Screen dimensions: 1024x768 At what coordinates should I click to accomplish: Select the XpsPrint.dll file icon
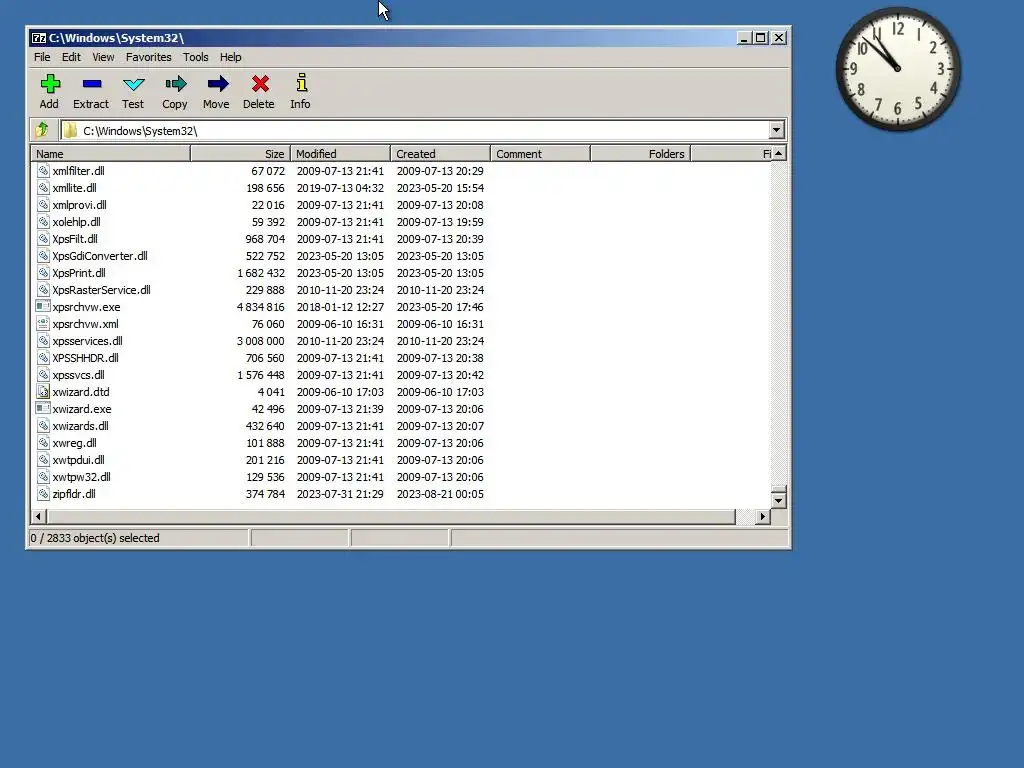coord(43,272)
